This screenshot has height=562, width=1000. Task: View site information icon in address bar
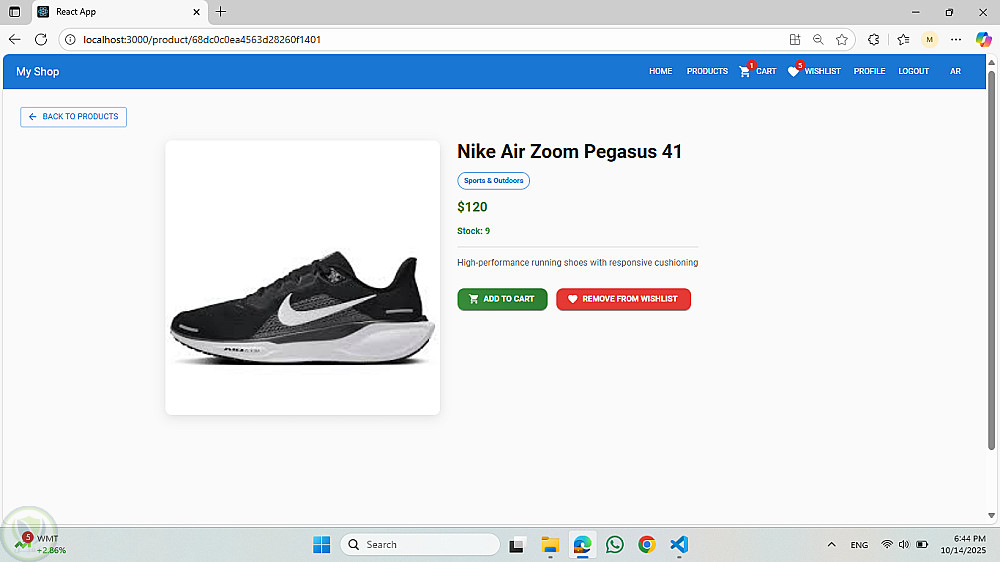coord(70,40)
